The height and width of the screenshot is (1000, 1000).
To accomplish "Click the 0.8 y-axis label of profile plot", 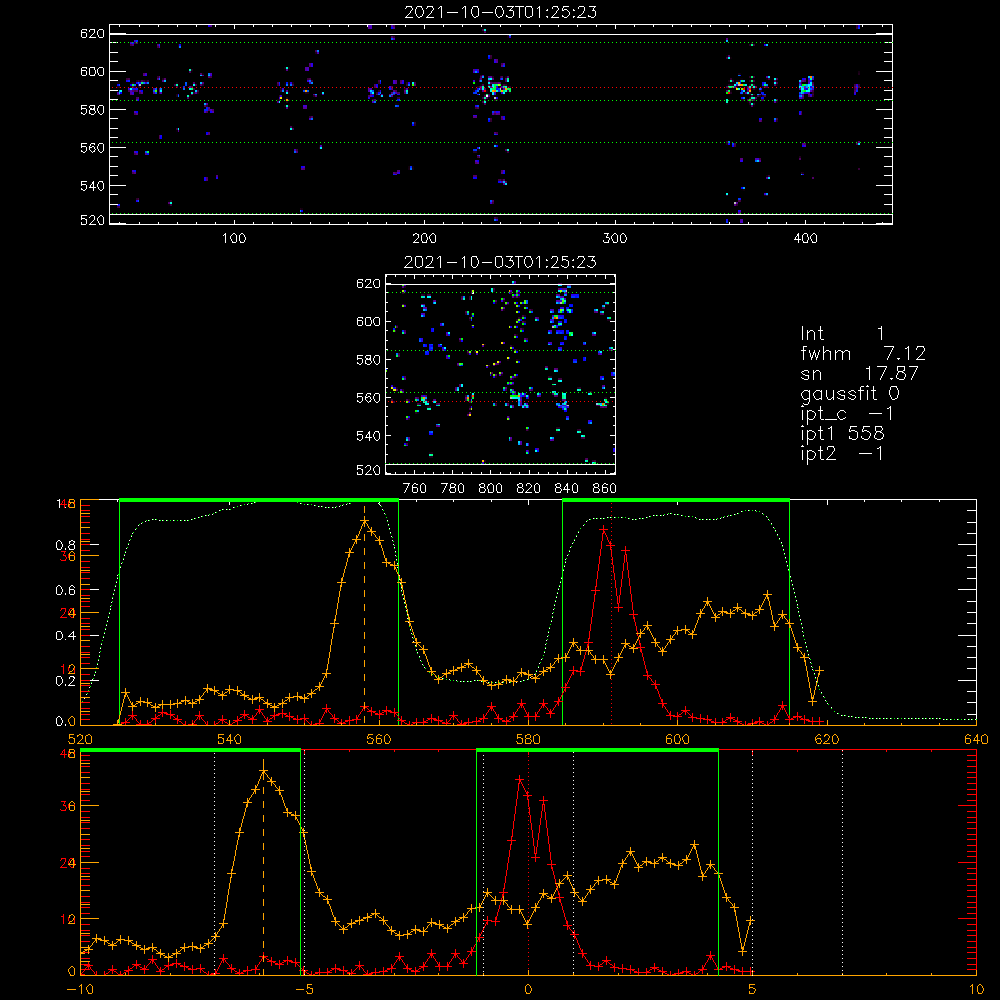I will click(x=65, y=545).
